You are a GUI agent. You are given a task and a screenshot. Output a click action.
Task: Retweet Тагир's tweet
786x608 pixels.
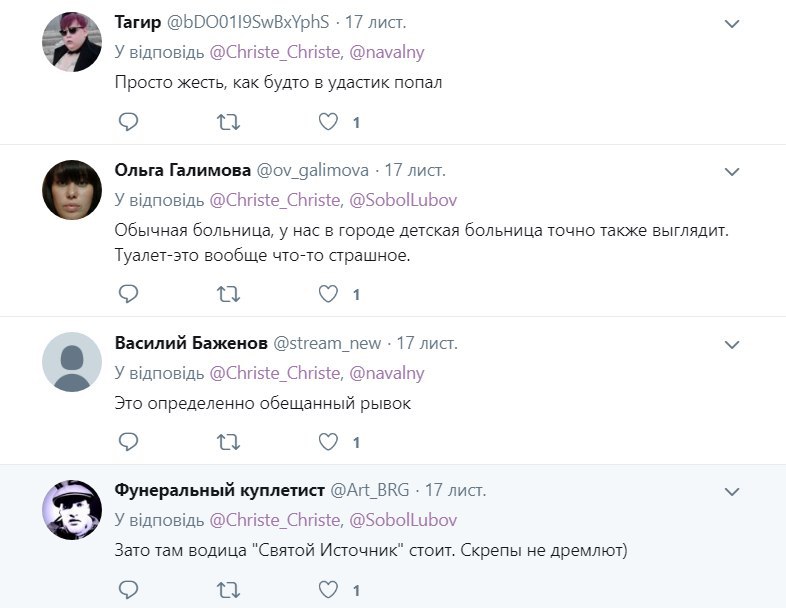pyautogui.click(x=228, y=122)
